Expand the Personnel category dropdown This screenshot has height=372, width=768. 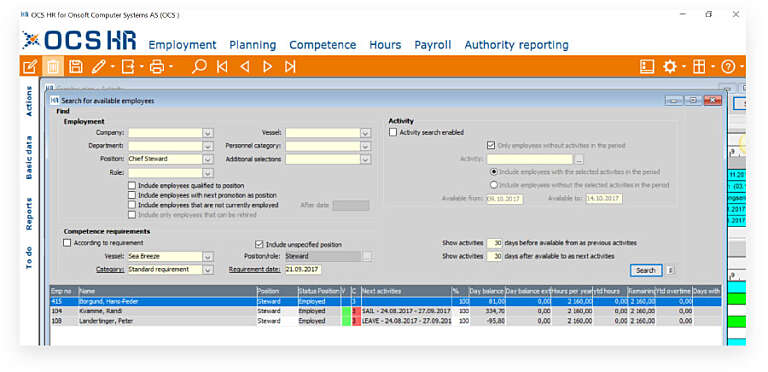(365, 146)
